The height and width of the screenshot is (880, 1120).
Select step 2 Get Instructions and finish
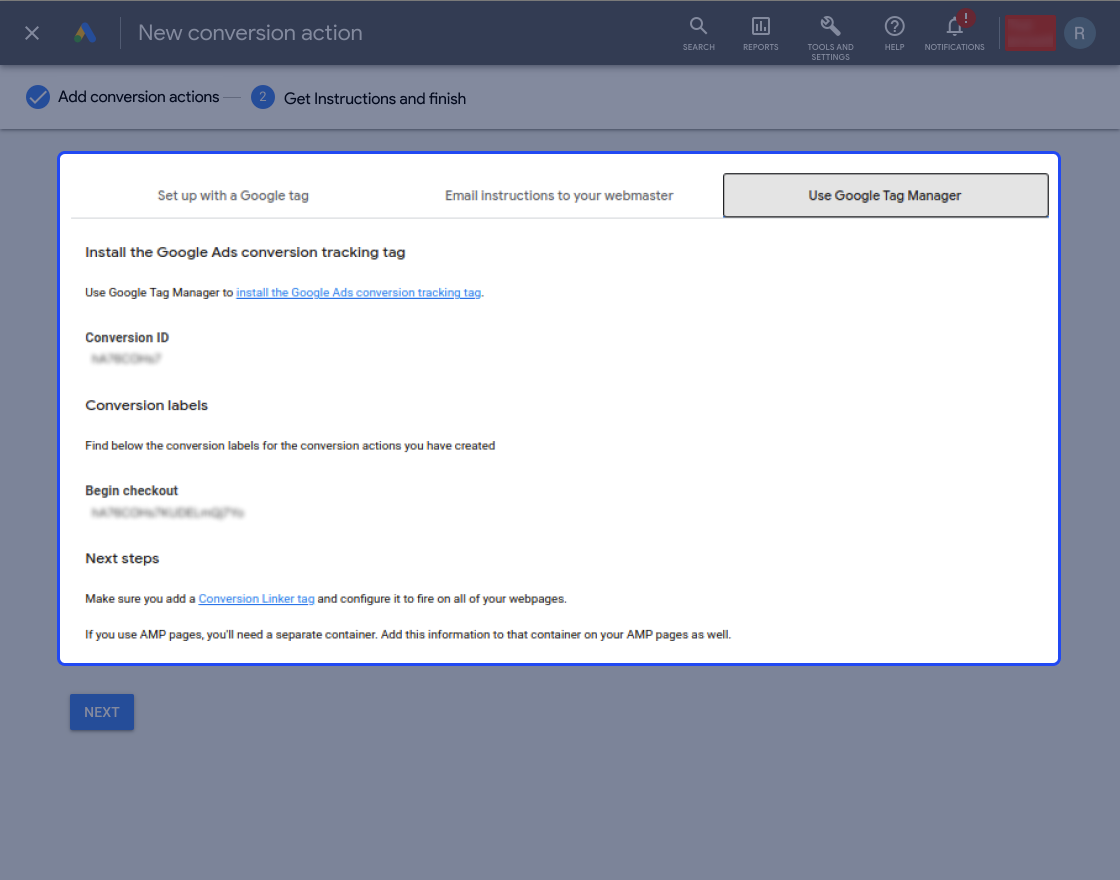(x=359, y=98)
